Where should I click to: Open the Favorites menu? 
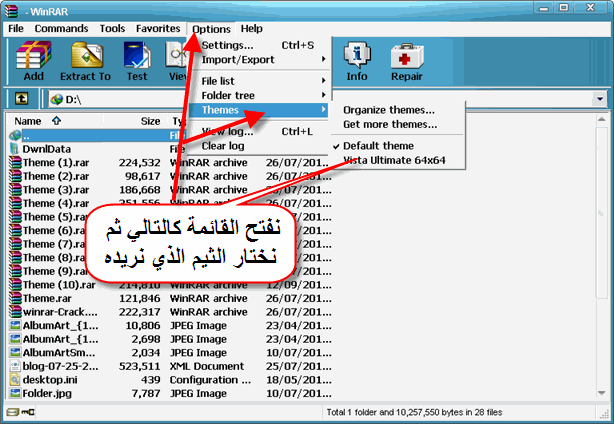click(158, 29)
